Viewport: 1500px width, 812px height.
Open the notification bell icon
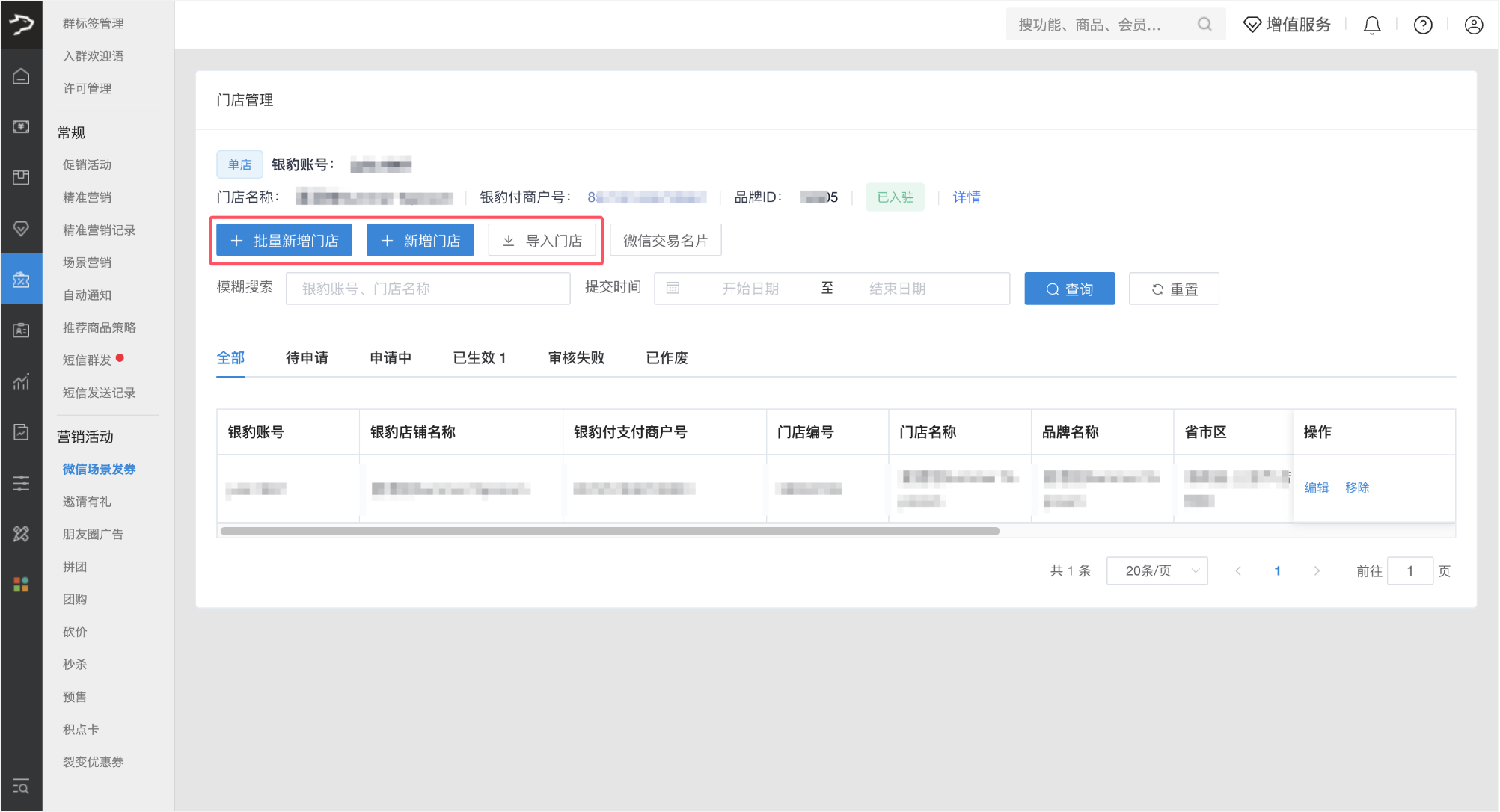tap(1371, 25)
